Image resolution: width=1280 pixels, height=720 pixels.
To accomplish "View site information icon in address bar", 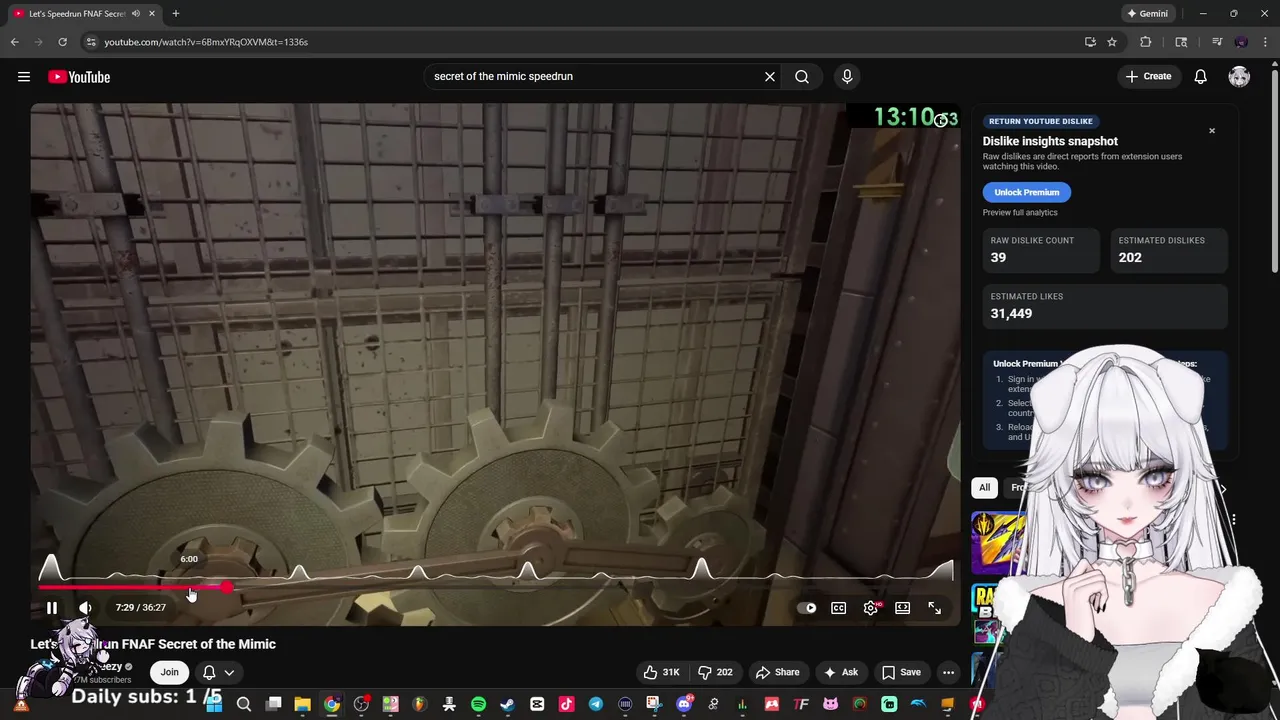I will 90,42.
